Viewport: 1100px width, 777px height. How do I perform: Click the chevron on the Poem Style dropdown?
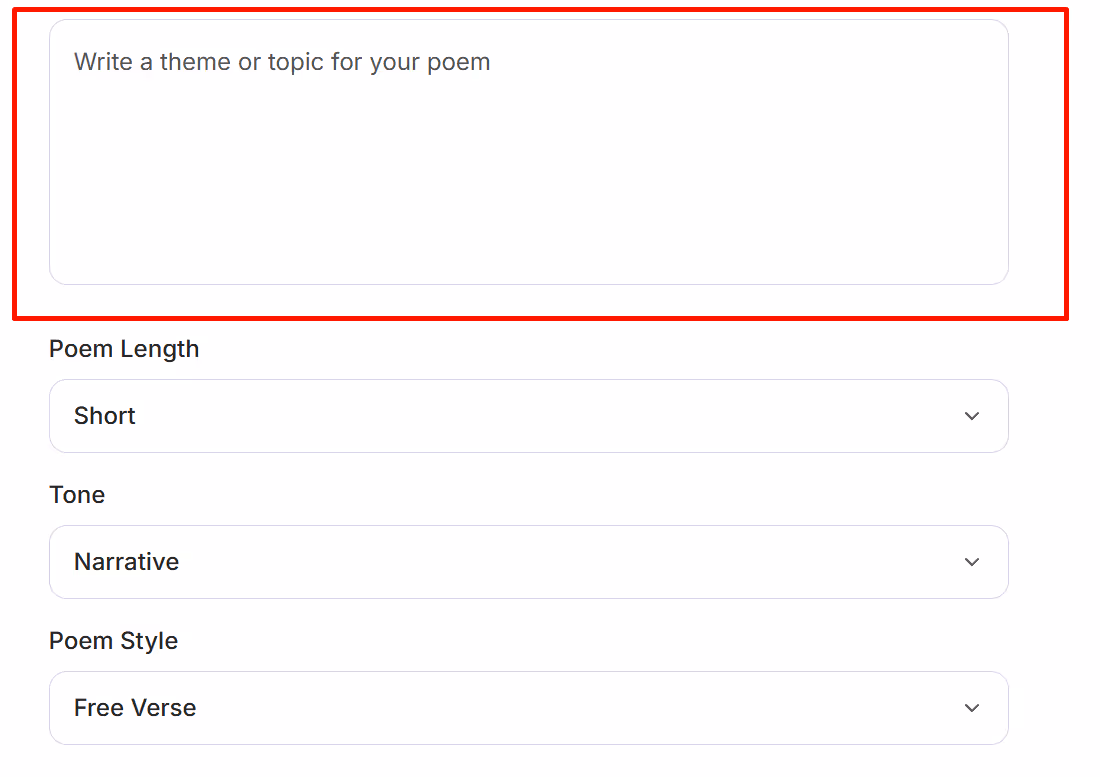click(971, 708)
